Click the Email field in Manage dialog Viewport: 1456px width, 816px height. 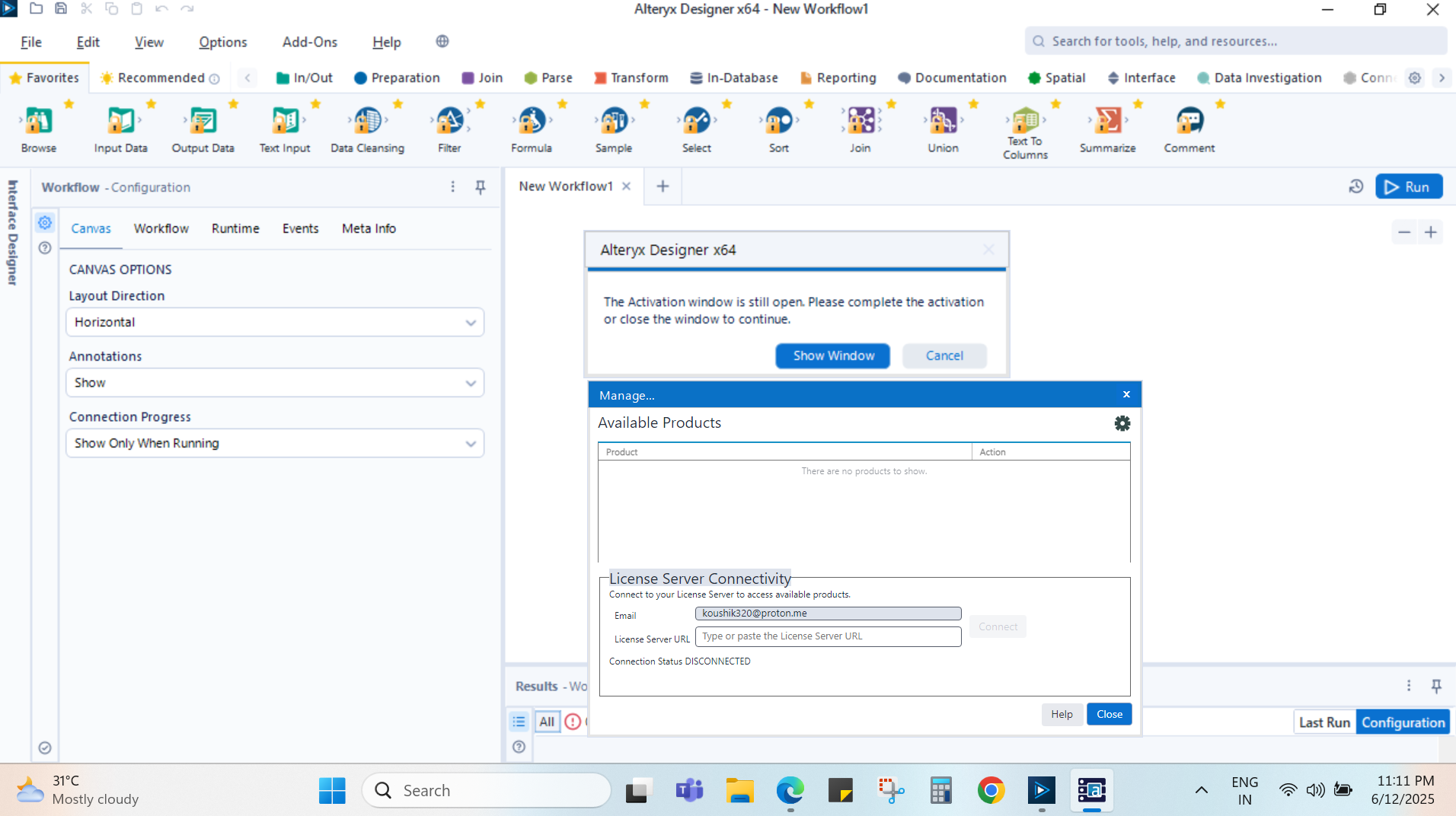point(829,614)
